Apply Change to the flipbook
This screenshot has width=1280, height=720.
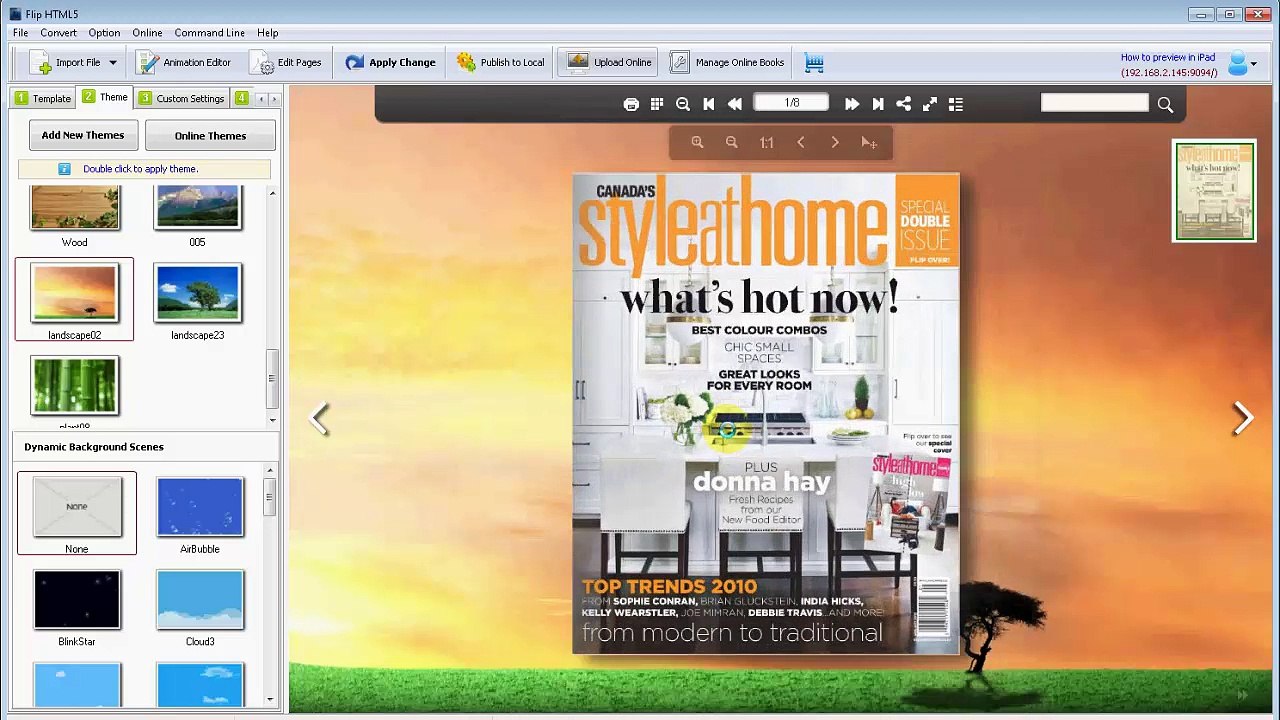390,63
